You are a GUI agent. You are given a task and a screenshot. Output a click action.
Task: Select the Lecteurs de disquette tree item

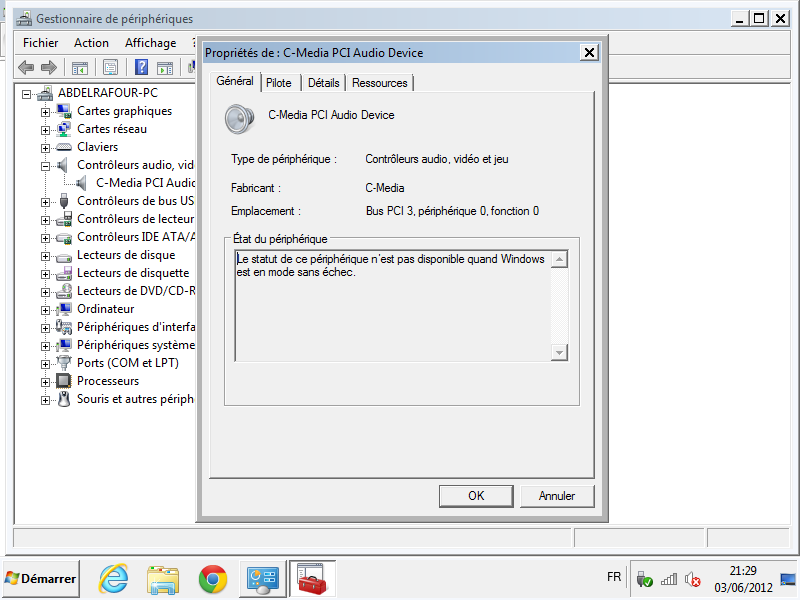tap(133, 273)
